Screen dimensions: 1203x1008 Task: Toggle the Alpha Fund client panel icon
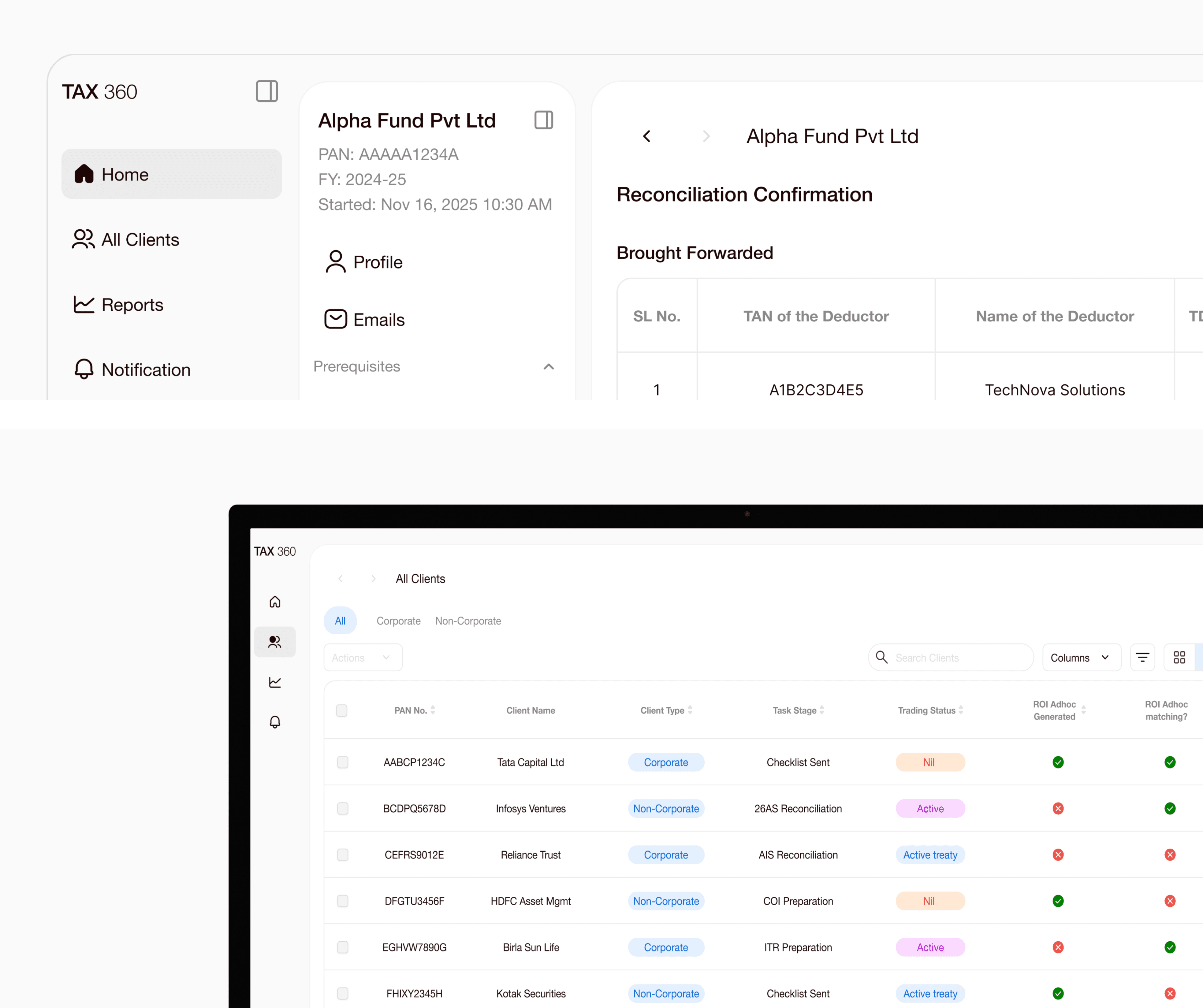pyautogui.click(x=543, y=120)
